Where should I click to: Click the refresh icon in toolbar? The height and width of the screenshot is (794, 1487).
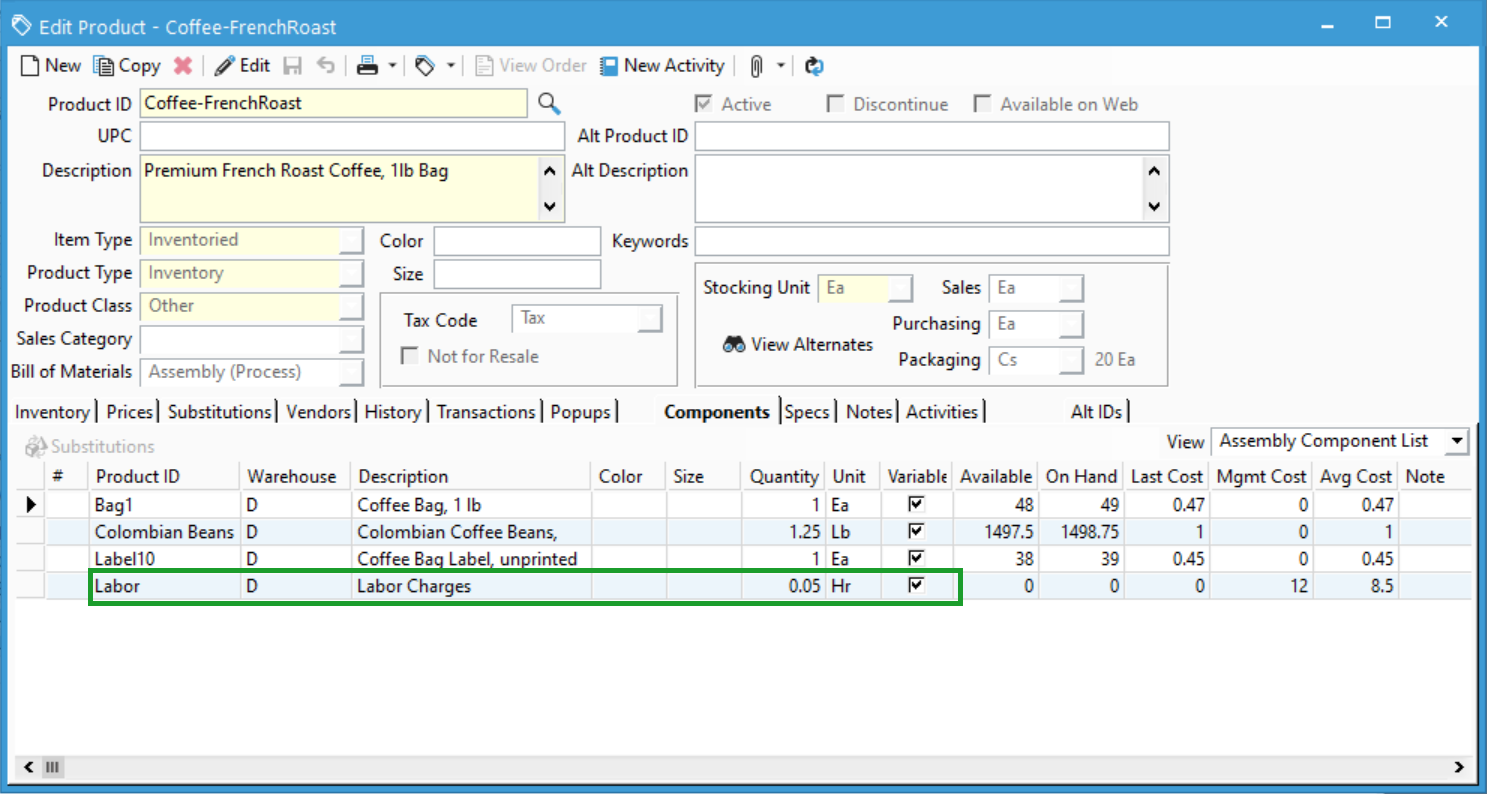pyautogui.click(x=814, y=66)
